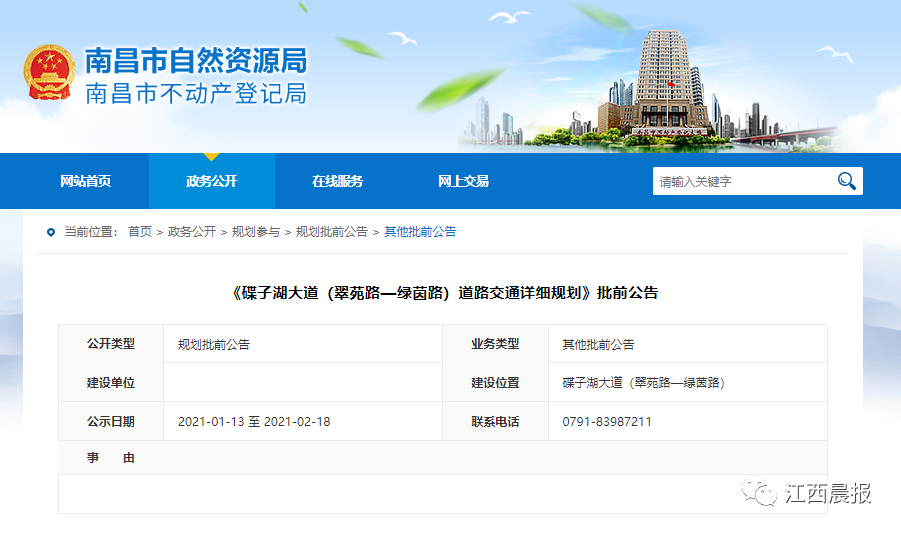Open the 网上交易 menu item

[x=463, y=181]
